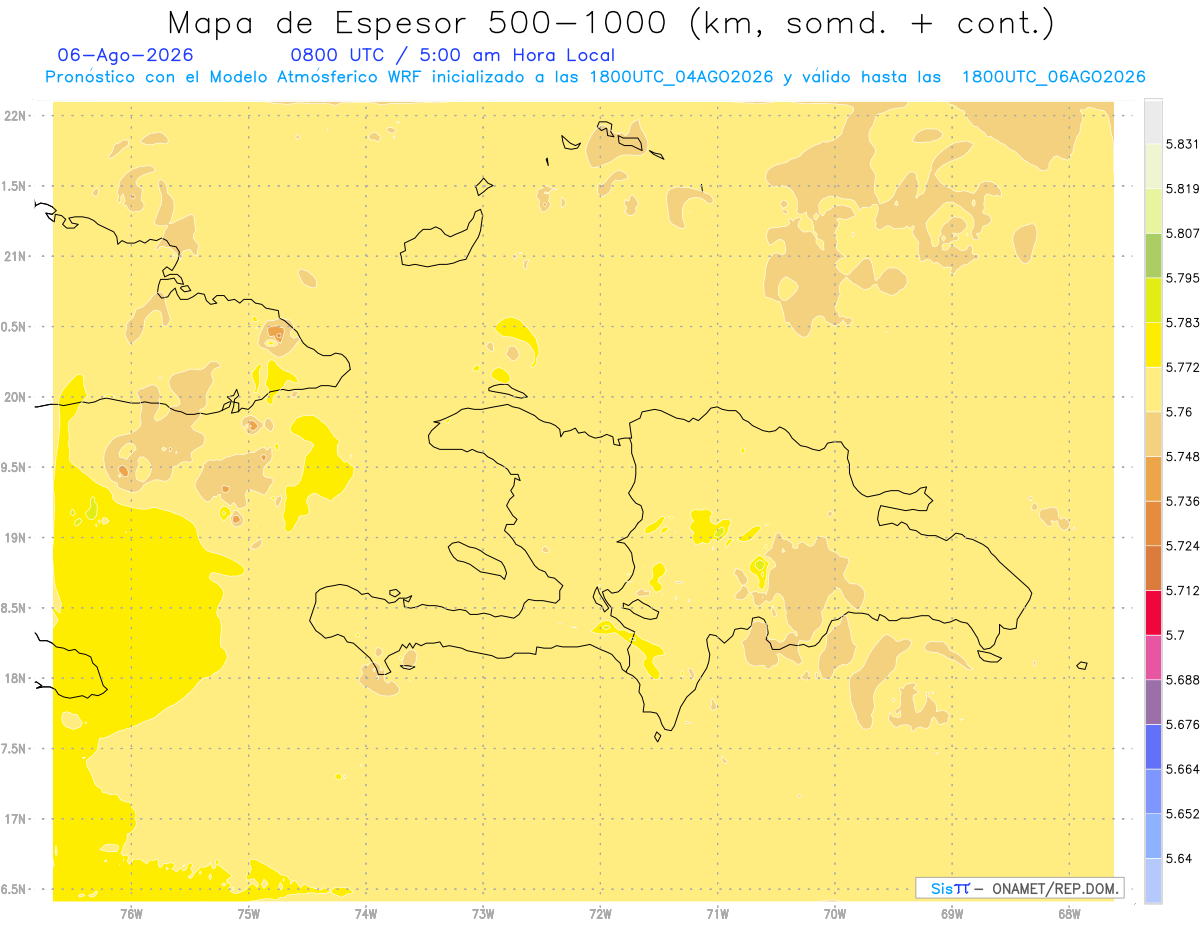The width and height of the screenshot is (1200, 927).
Task: Click the '18N' latitude label
Action: coord(15,679)
